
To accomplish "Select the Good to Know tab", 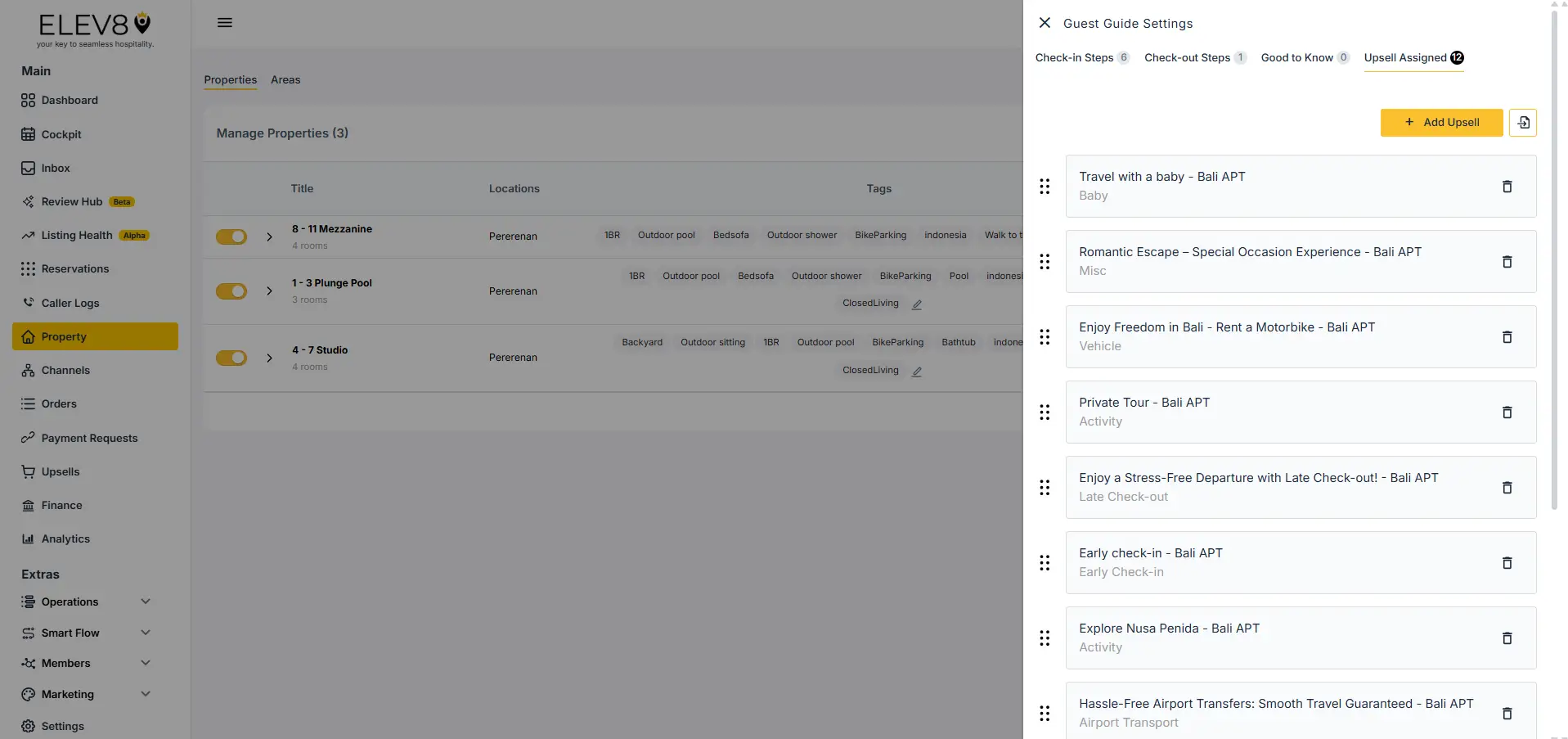I will (1305, 58).
